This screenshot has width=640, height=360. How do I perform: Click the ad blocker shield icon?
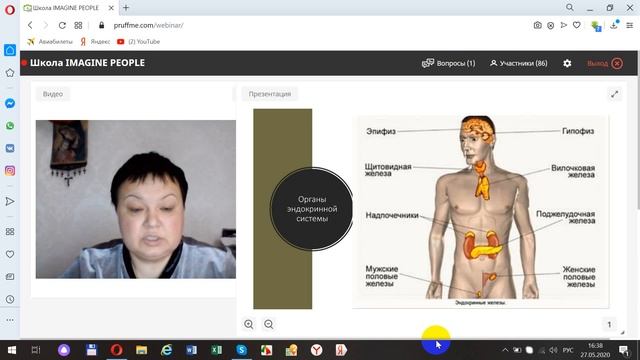pos(551,25)
